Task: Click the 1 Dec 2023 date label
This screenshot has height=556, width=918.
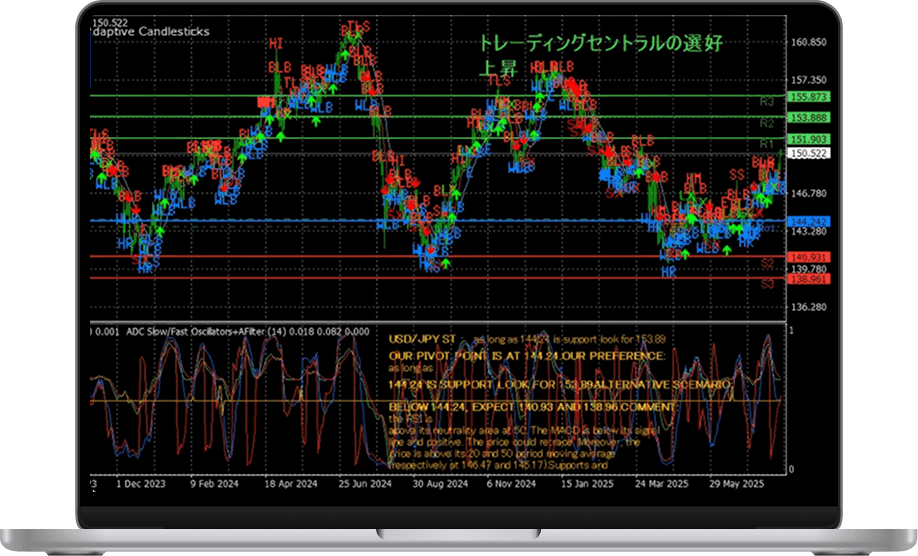Action: tap(139, 482)
